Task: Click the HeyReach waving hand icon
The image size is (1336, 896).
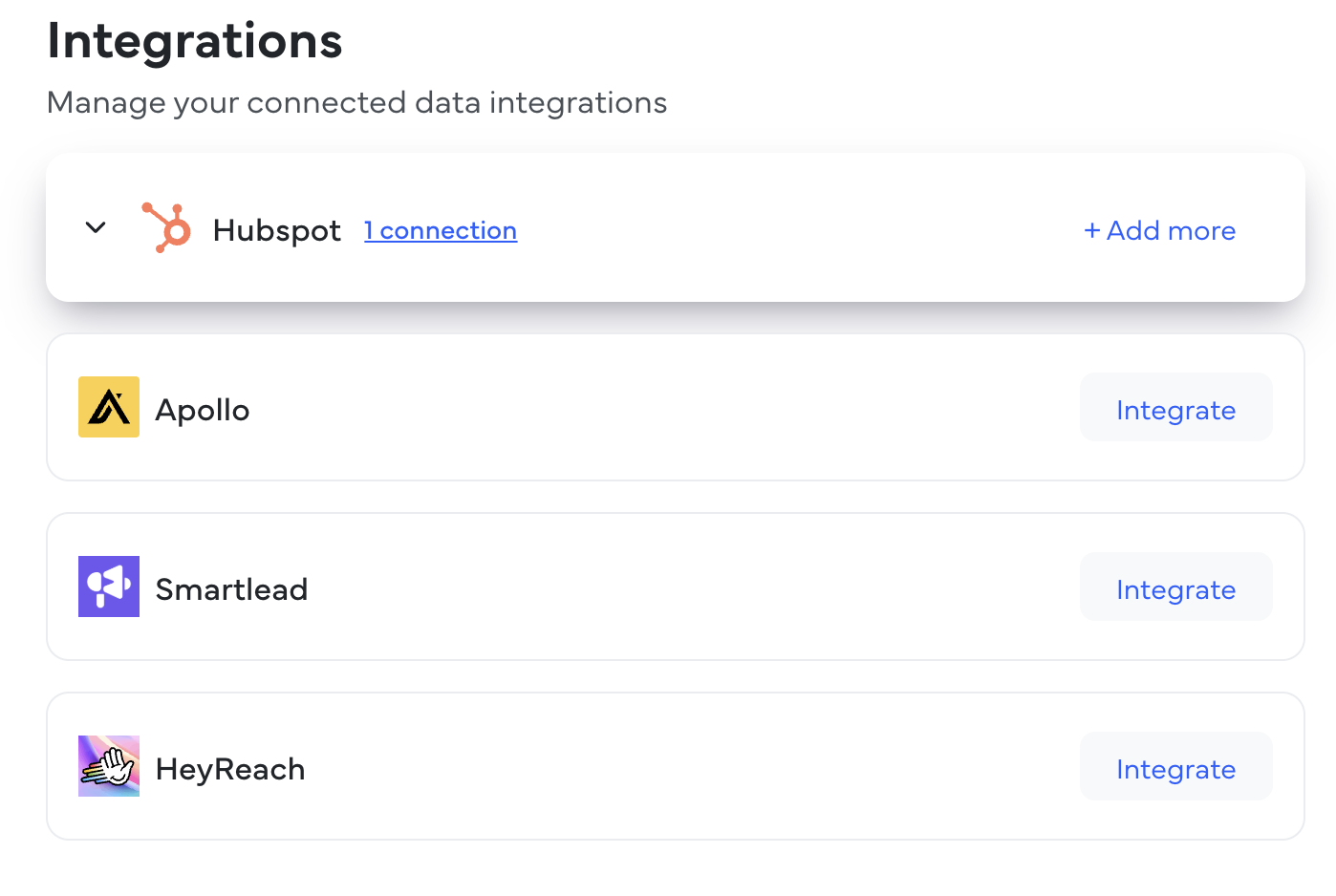Action: (x=109, y=766)
